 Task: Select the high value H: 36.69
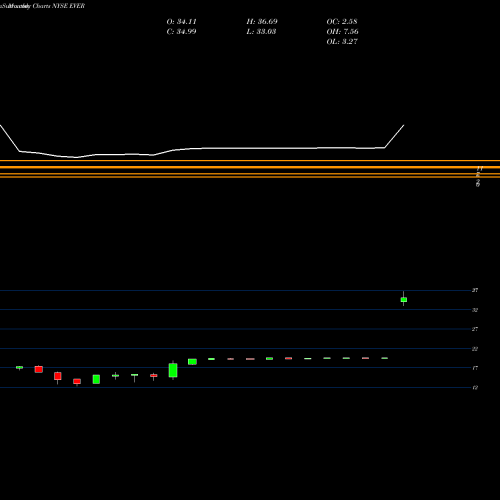coord(262,22)
